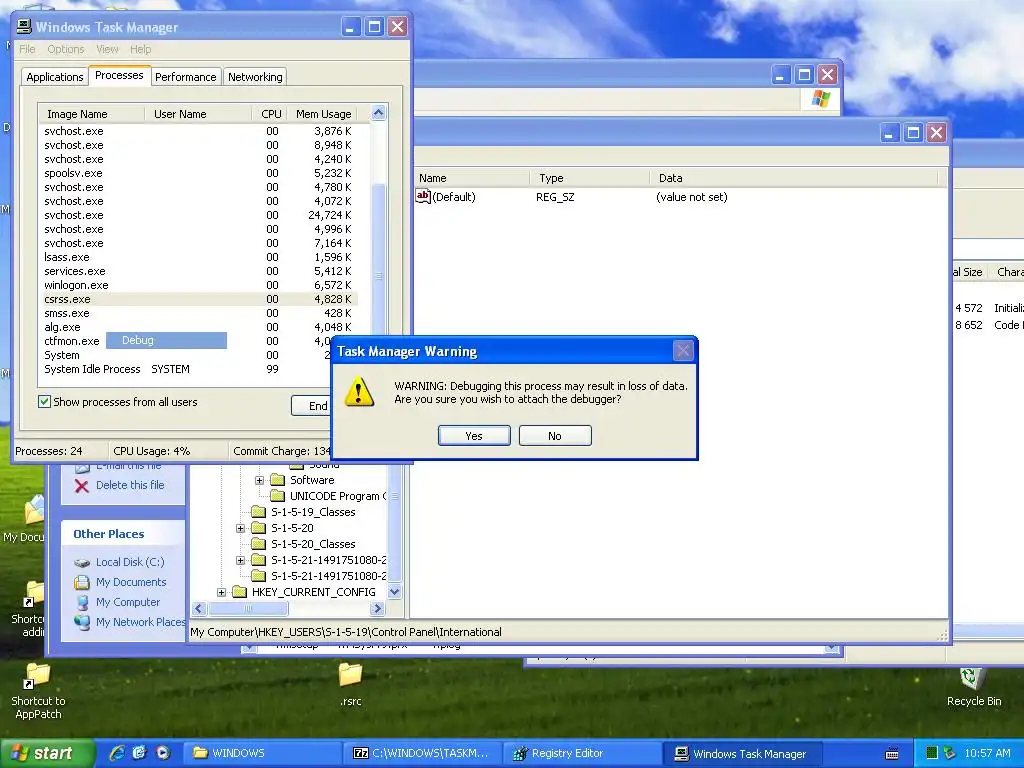Open Task Manager Options menu
This screenshot has height=768, width=1024.
point(65,49)
